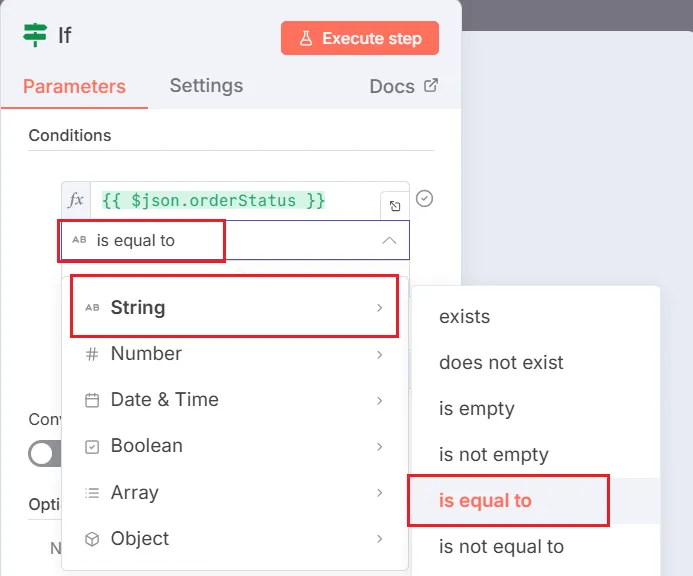This screenshot has width=693, height=576.
Task: Click the Date & Time calendar icon
Action: 92,400
